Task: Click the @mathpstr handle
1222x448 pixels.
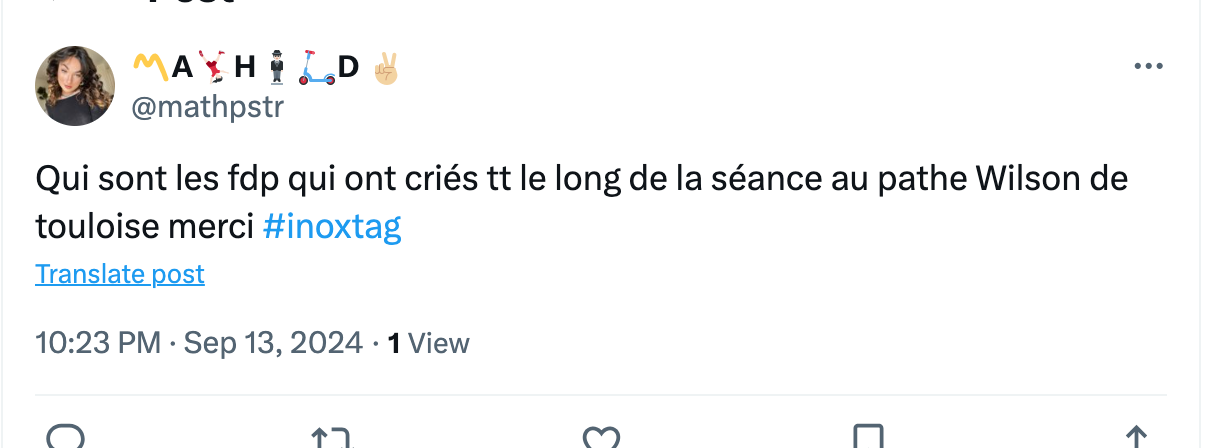Action: 208,107
